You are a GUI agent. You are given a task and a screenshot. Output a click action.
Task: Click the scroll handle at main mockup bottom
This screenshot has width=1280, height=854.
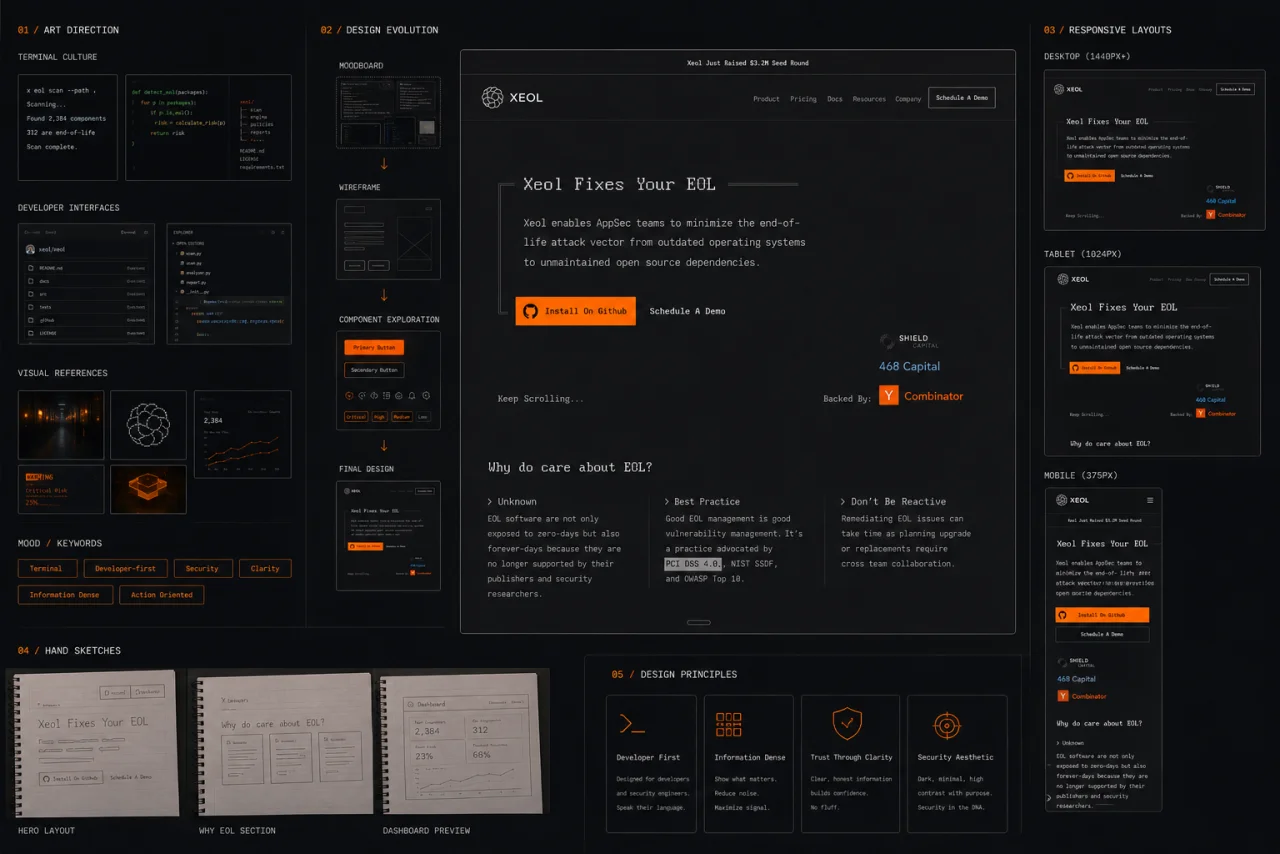pyautogui.click(x=699, y=622)
